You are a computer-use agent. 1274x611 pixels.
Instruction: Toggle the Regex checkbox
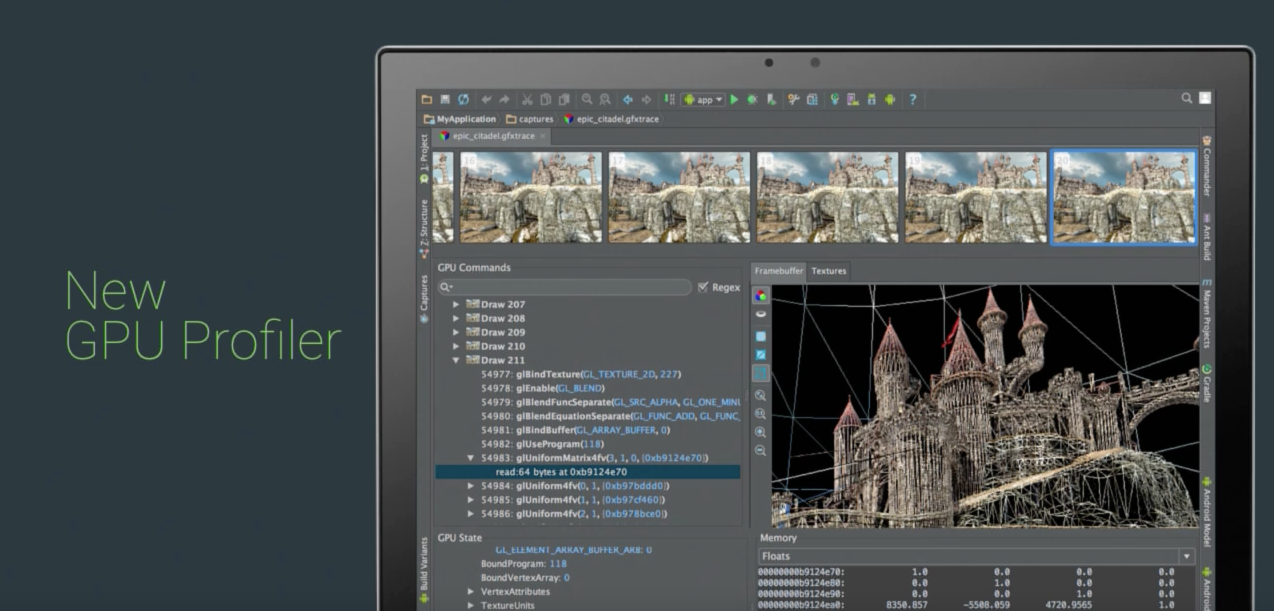coord(703,288)
